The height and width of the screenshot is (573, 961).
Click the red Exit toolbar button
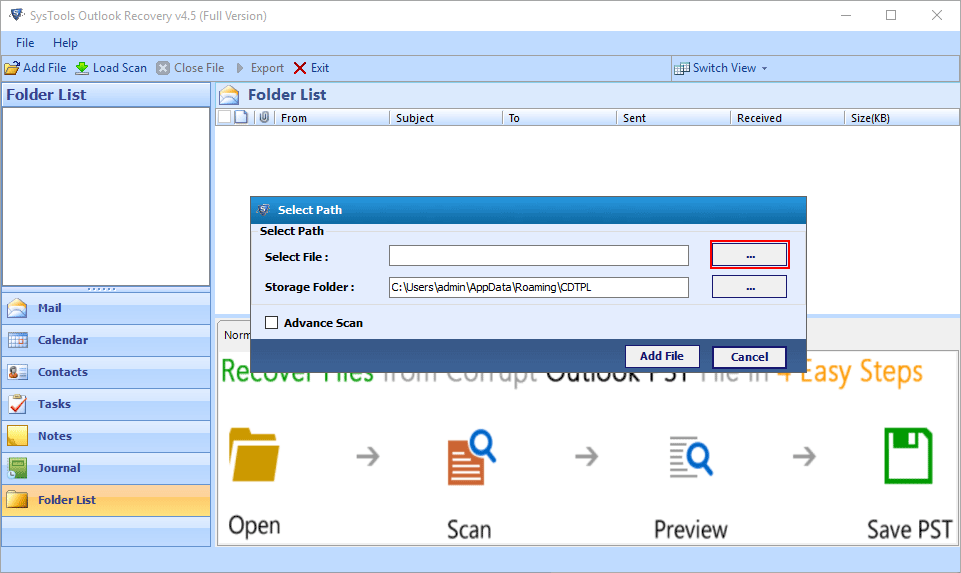(311, 68)
